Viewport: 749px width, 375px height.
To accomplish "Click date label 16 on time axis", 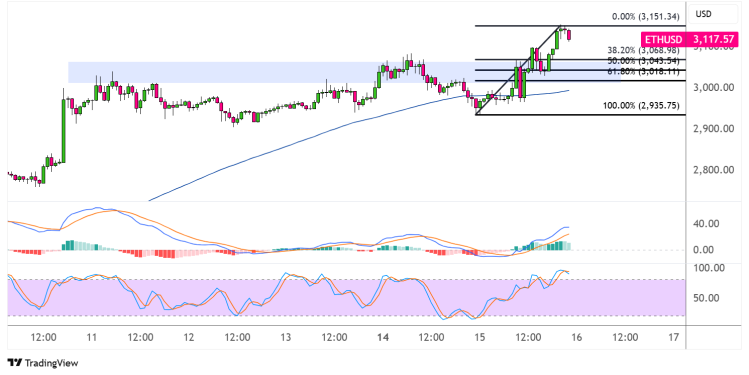I will tap(577, 337).
